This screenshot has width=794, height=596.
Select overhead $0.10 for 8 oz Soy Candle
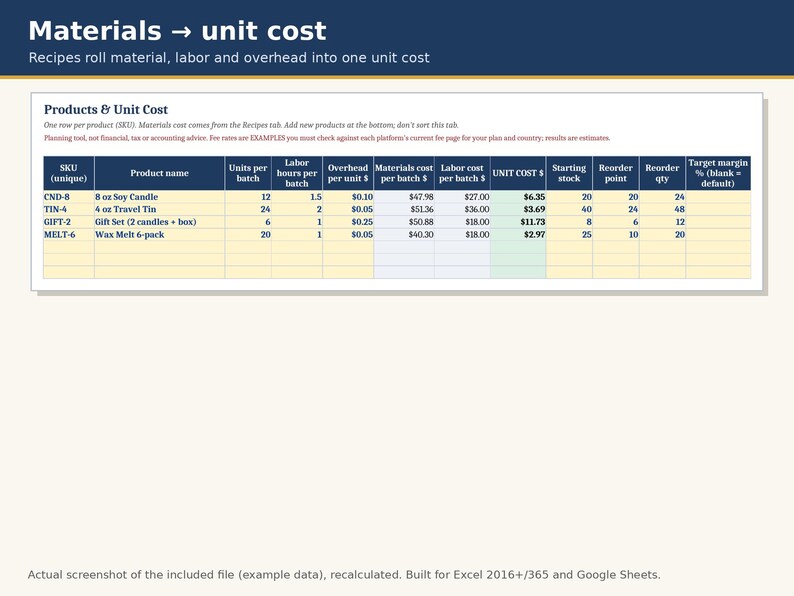[348, 197]
